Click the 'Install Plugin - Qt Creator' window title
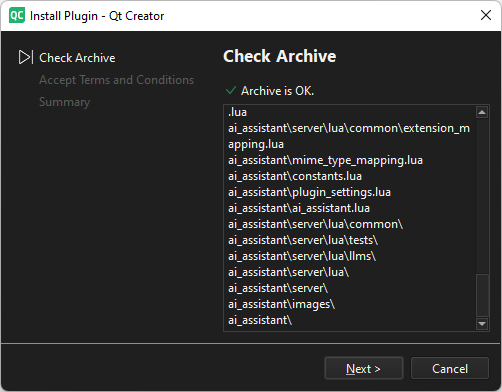 [97, 16]
